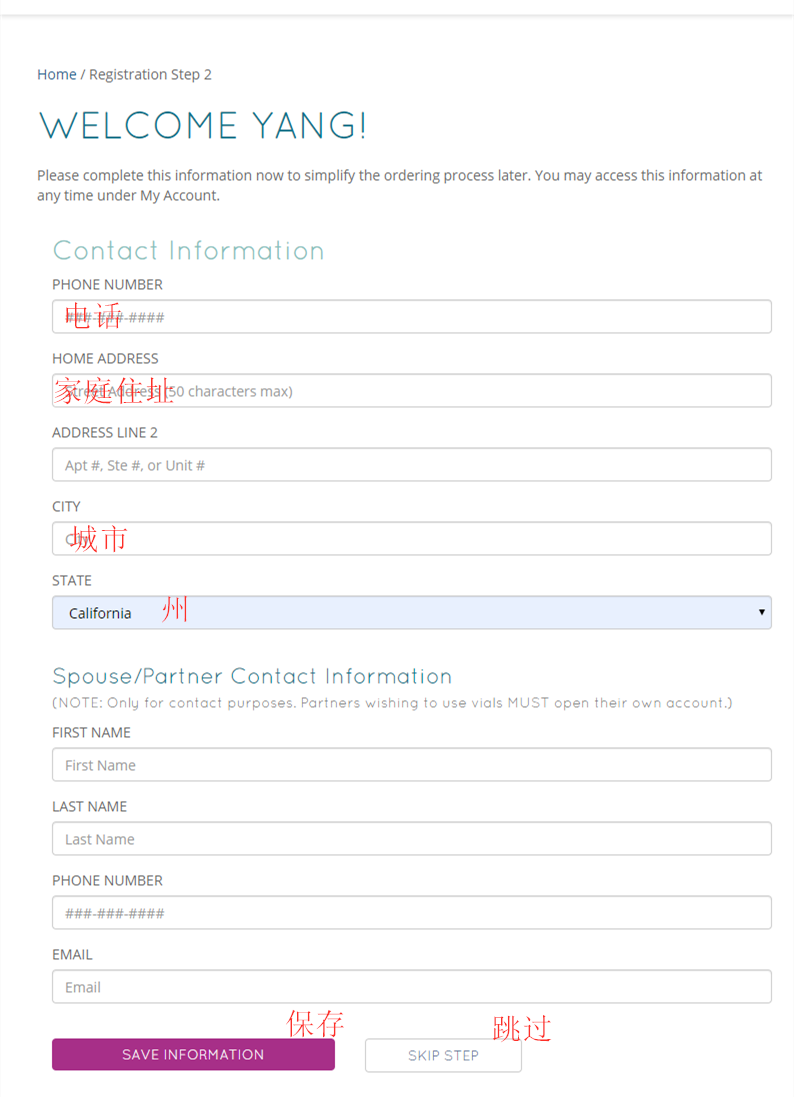Click the EMAIL field label

(72, 954)
